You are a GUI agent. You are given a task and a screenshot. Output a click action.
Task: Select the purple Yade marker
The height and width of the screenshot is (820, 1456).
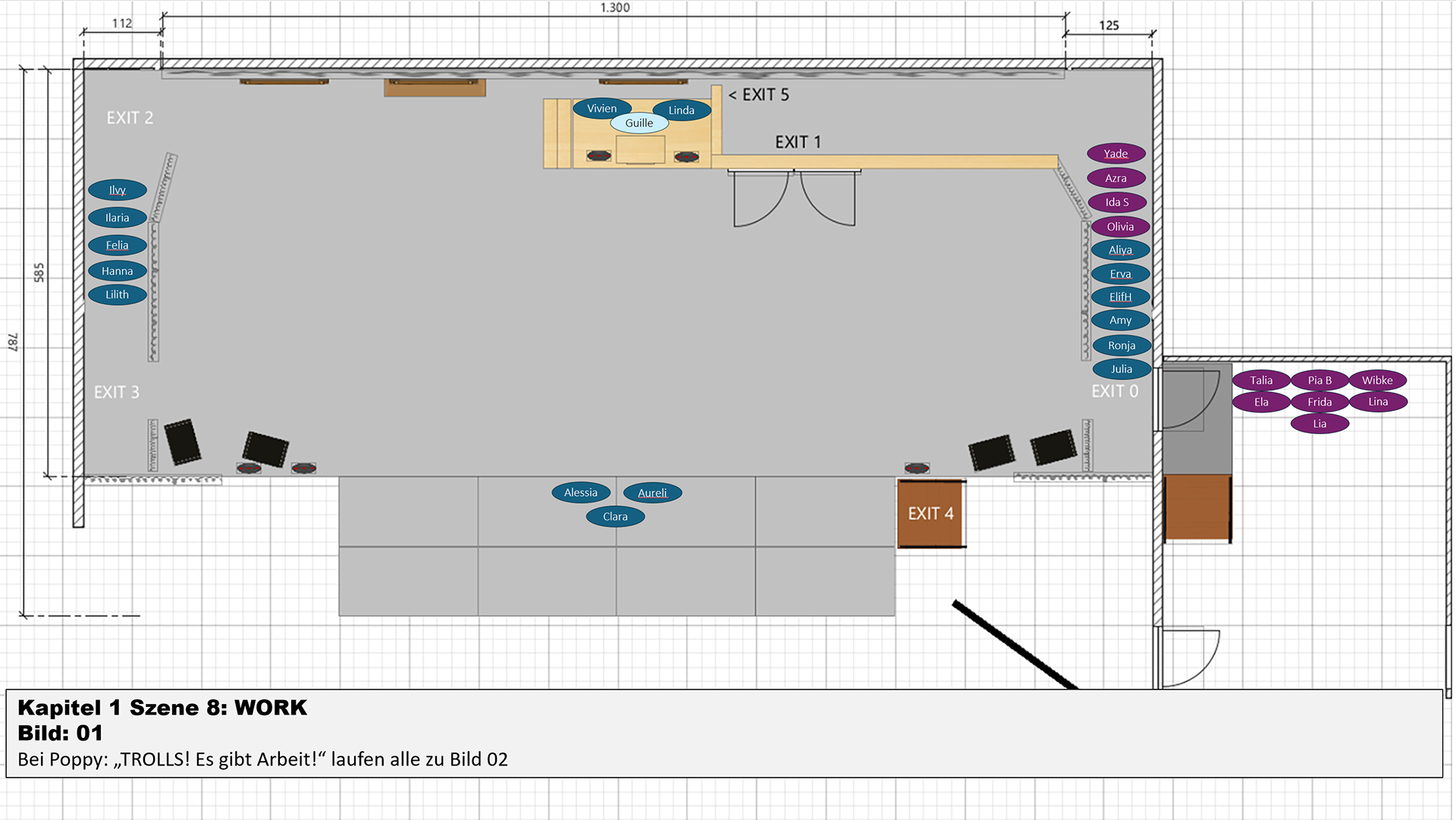coord(1116,154)
